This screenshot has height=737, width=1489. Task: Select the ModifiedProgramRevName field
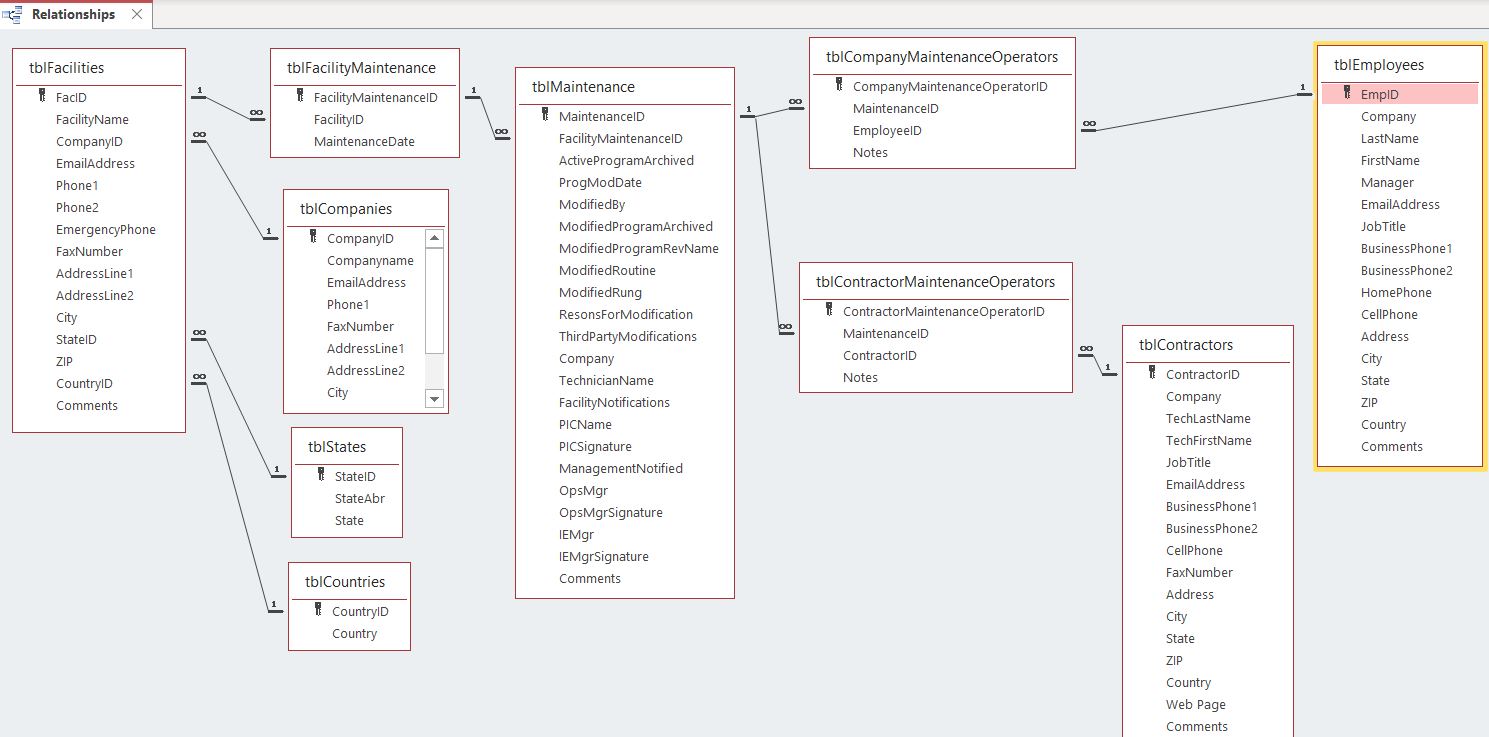click(639, 248)
